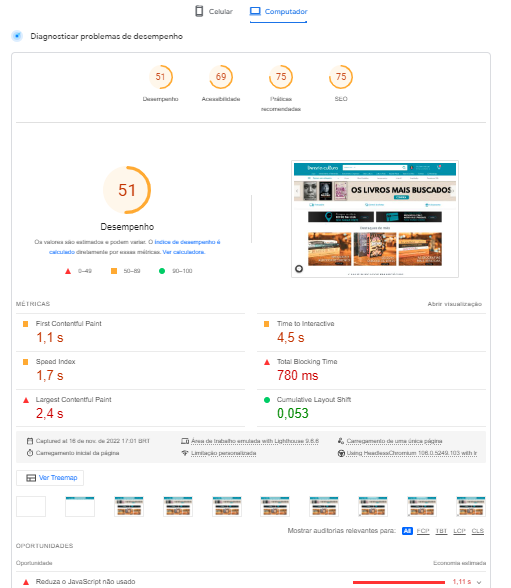Viewport: 511px width, 588px height.
Task: Click red triangle of unused JavaScript audit
Action: pos(26,582)
